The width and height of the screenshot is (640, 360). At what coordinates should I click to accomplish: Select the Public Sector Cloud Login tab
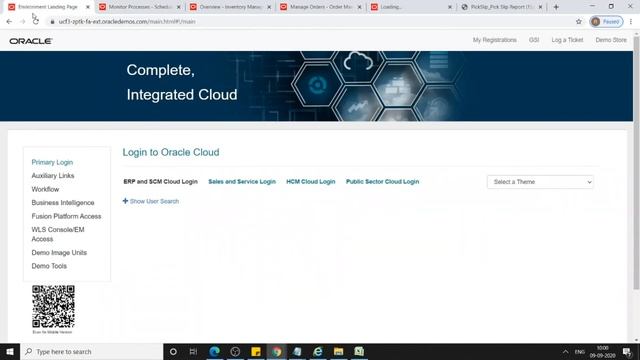(382, 182)
